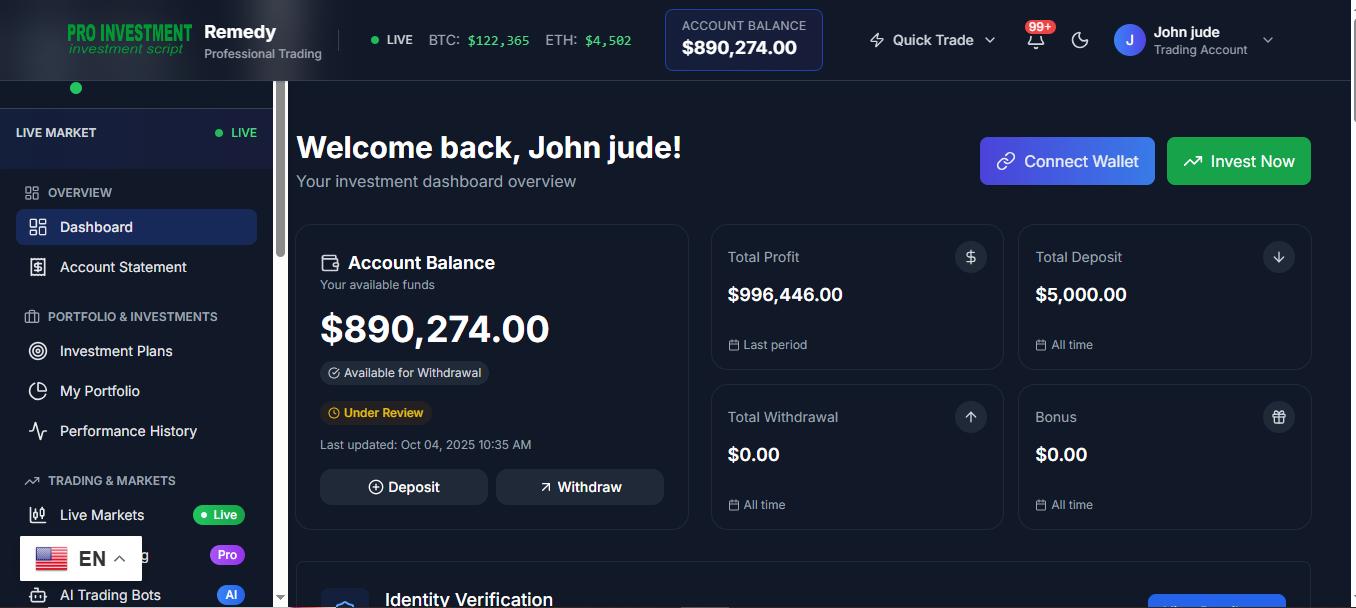Click the upload arrow icon on Total Withdrawal
Screen dimensions: 1356x608
point(970,417)
